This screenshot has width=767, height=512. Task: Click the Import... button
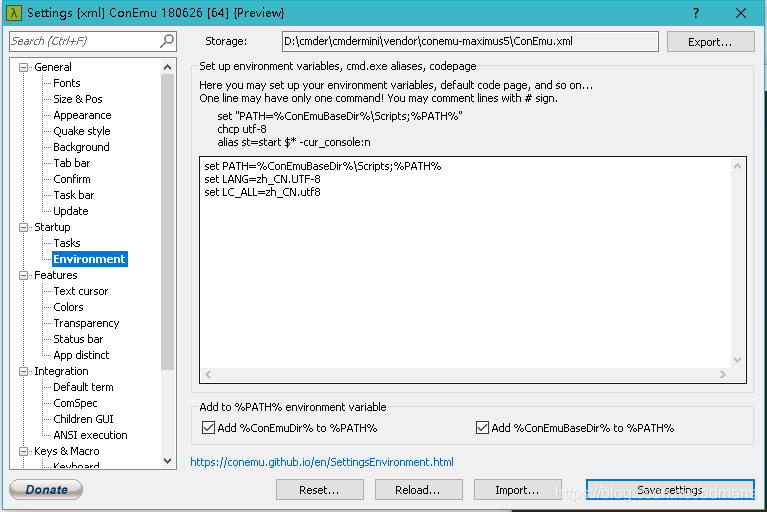pos(517,490)
